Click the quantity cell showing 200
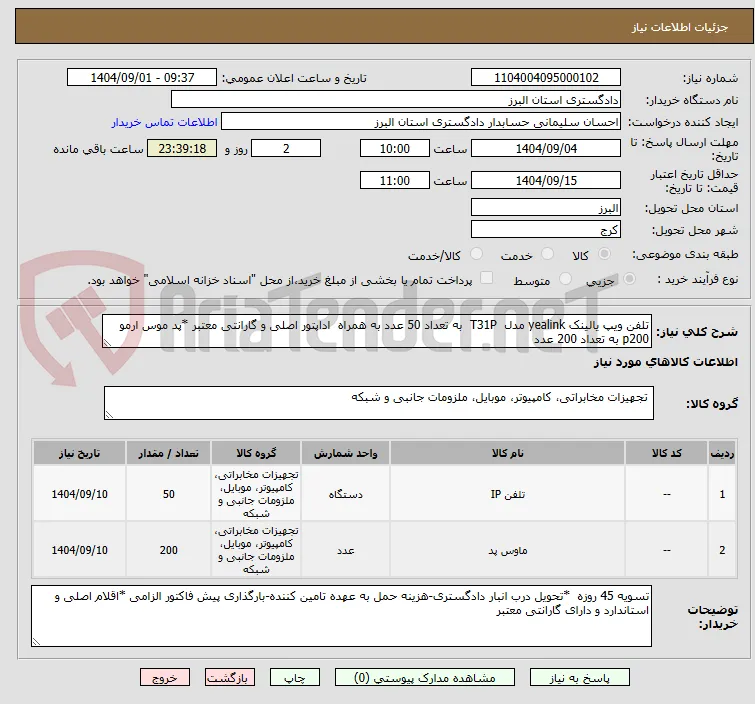 coord(169,550)
